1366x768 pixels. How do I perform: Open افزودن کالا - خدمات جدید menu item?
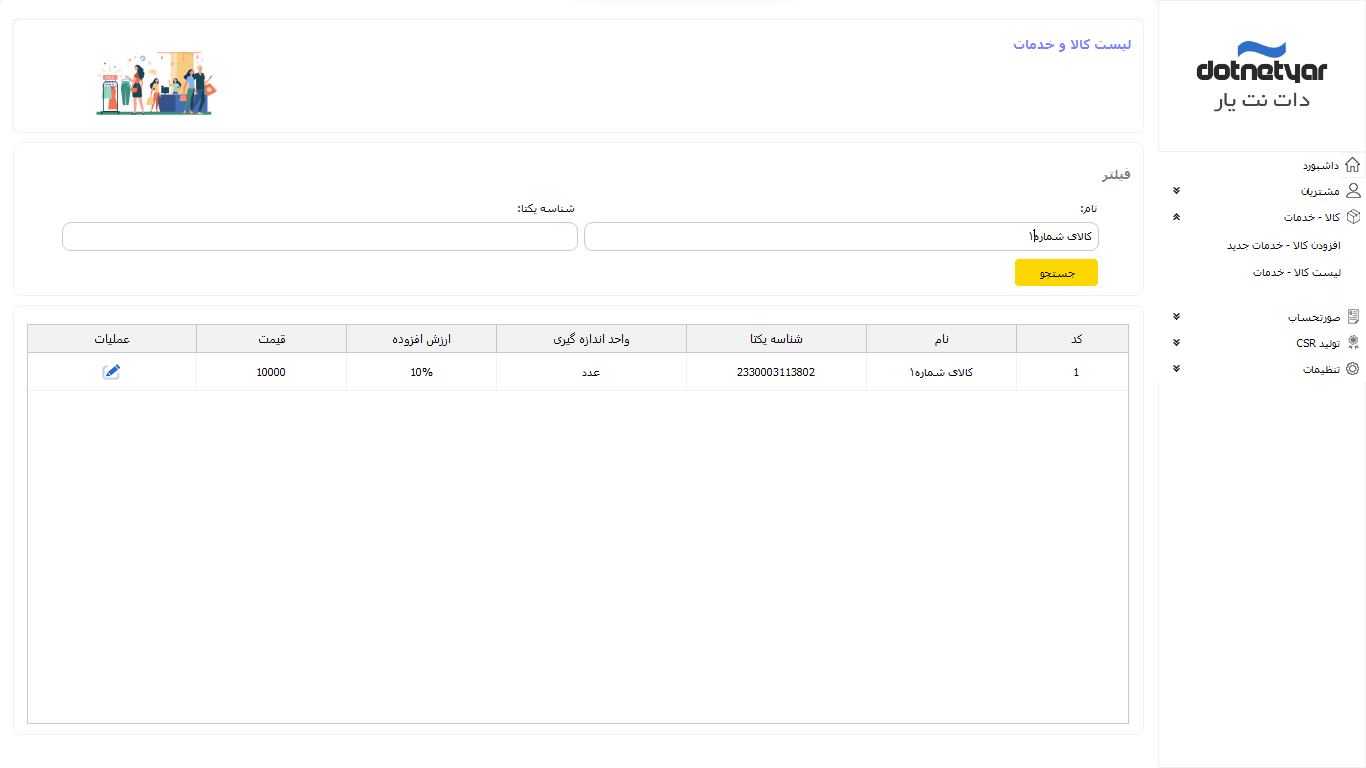click(x=1283, y=245)
